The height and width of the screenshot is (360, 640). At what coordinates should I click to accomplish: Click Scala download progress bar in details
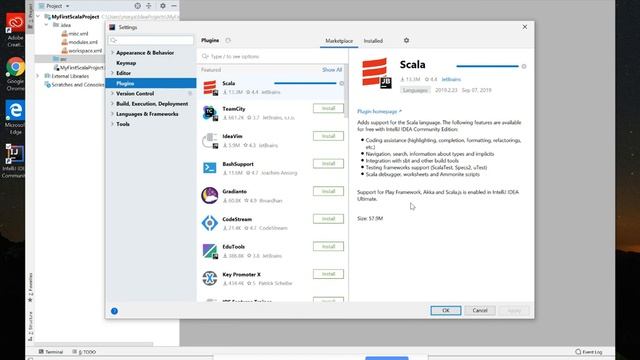(487, 66)
